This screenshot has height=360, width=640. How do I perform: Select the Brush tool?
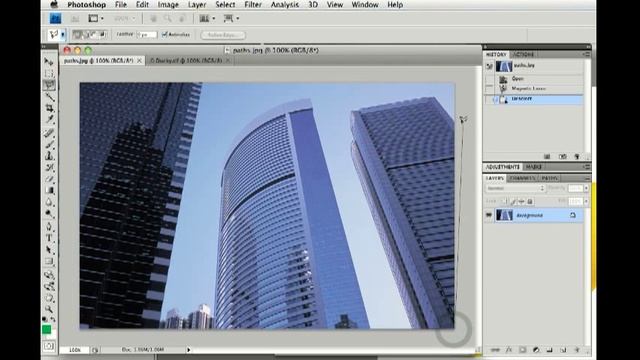coord(49,144)
